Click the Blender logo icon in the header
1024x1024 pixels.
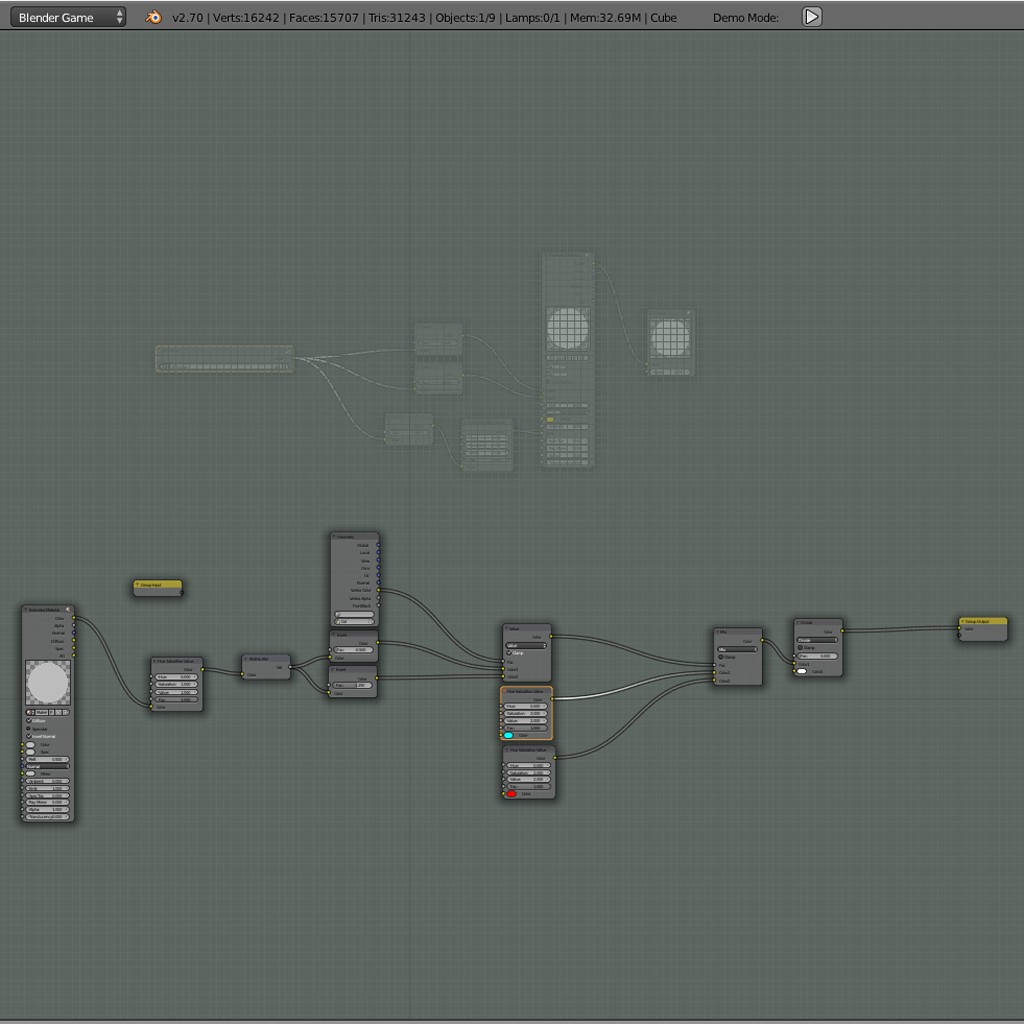coord(152,17)
